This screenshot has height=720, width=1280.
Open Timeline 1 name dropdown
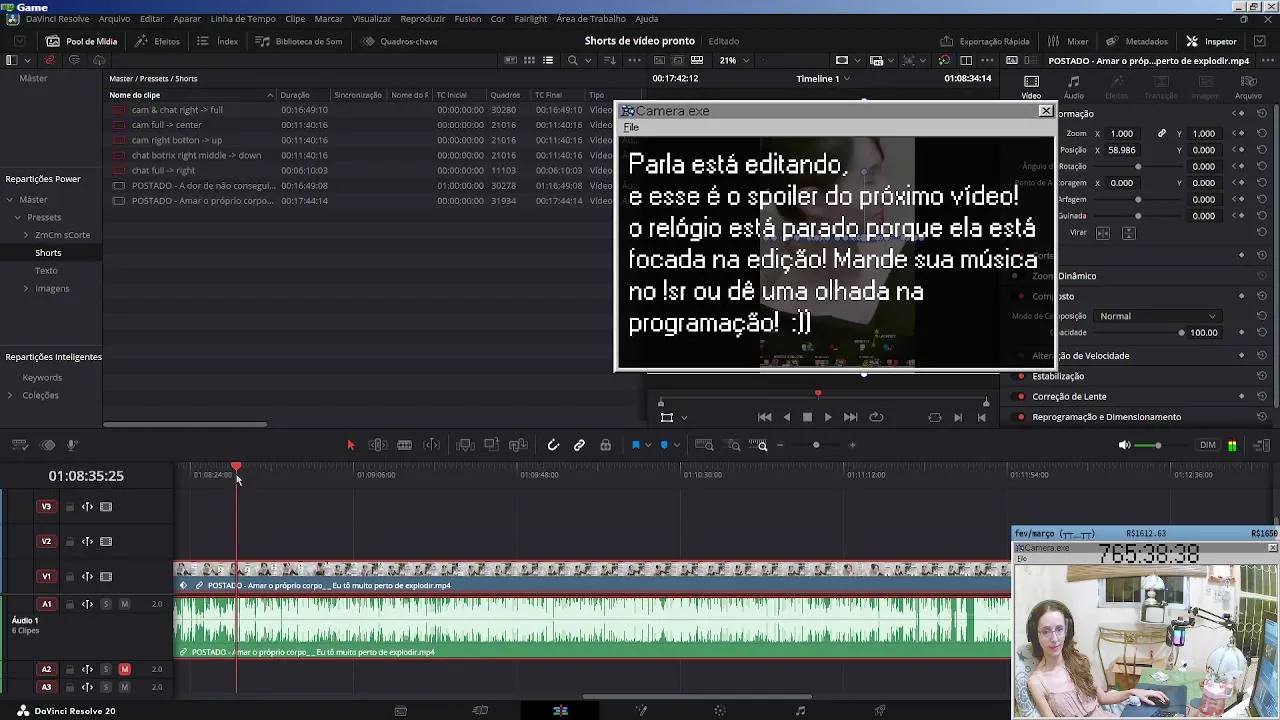pyautogui.click(x=823, y=78)
